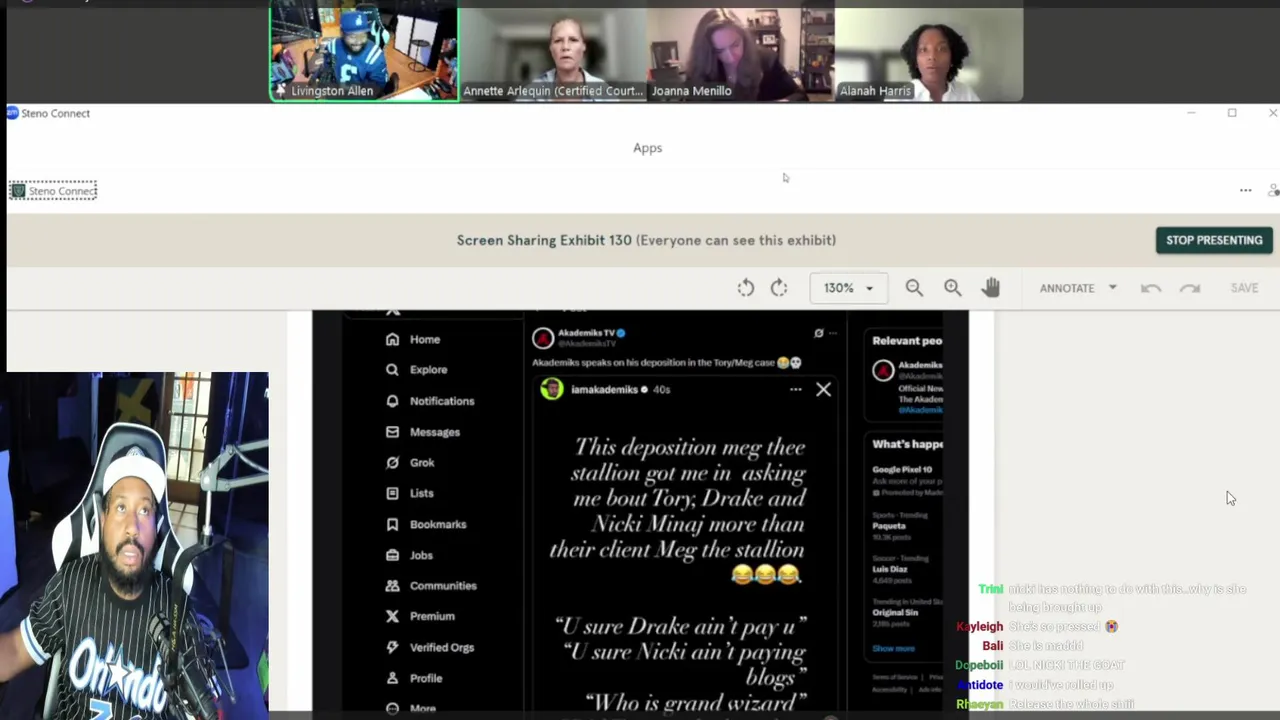Screen dimensions: 1280x720
Task: Select Joanna Menillo video tile
Action: click(740, 54)
